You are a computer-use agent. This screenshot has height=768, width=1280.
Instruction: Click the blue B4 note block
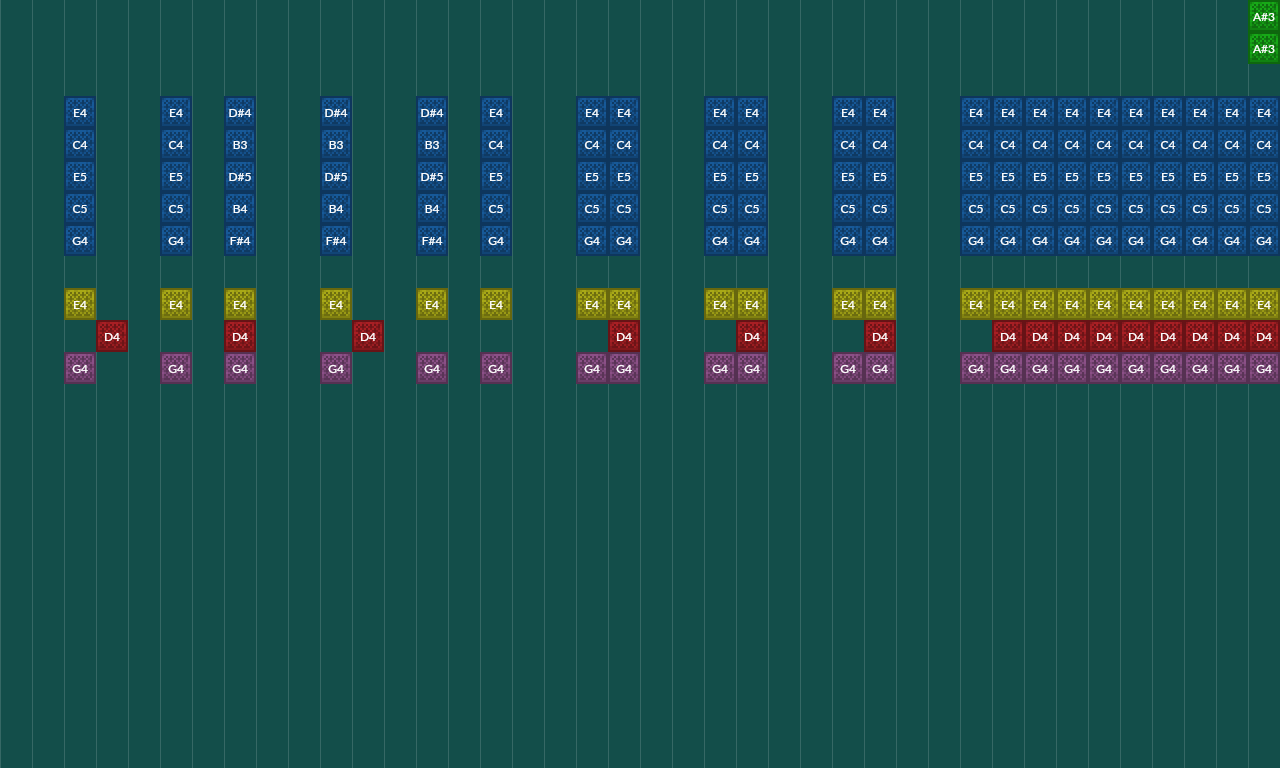(239, 208)
